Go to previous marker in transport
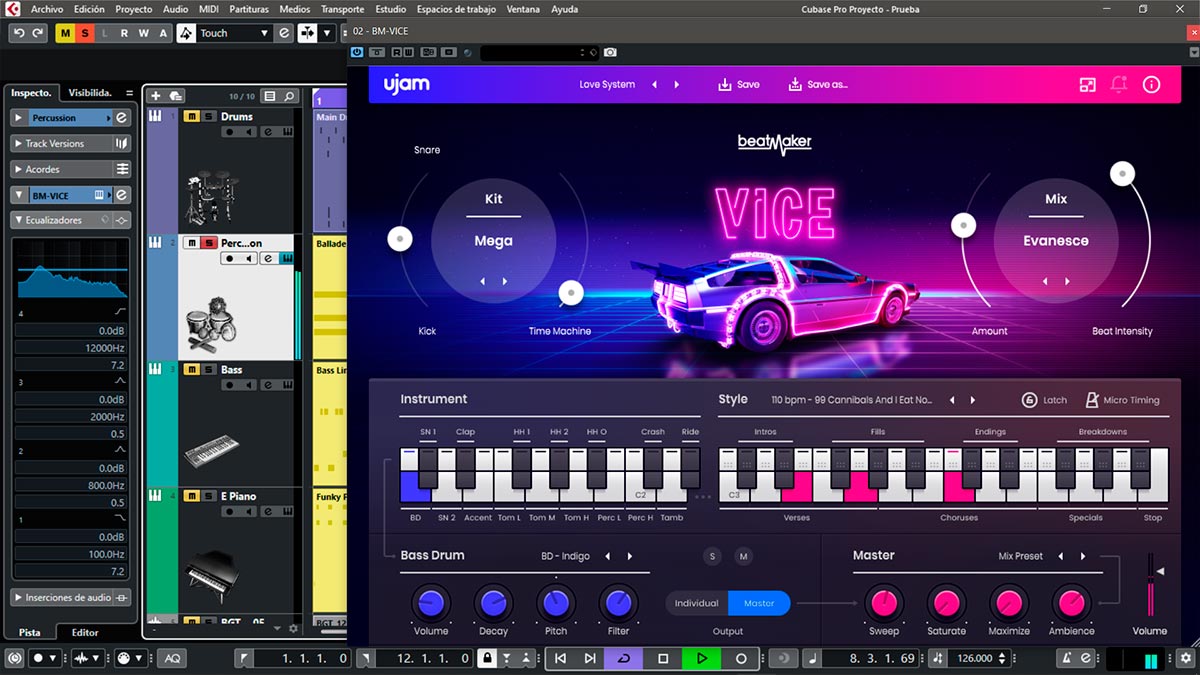The image size is (1200, 675). click(560, 658)
